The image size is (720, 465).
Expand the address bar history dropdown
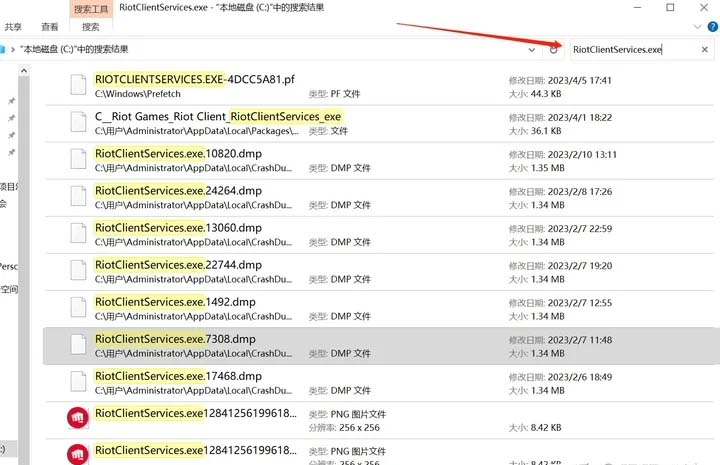point(532,50)
